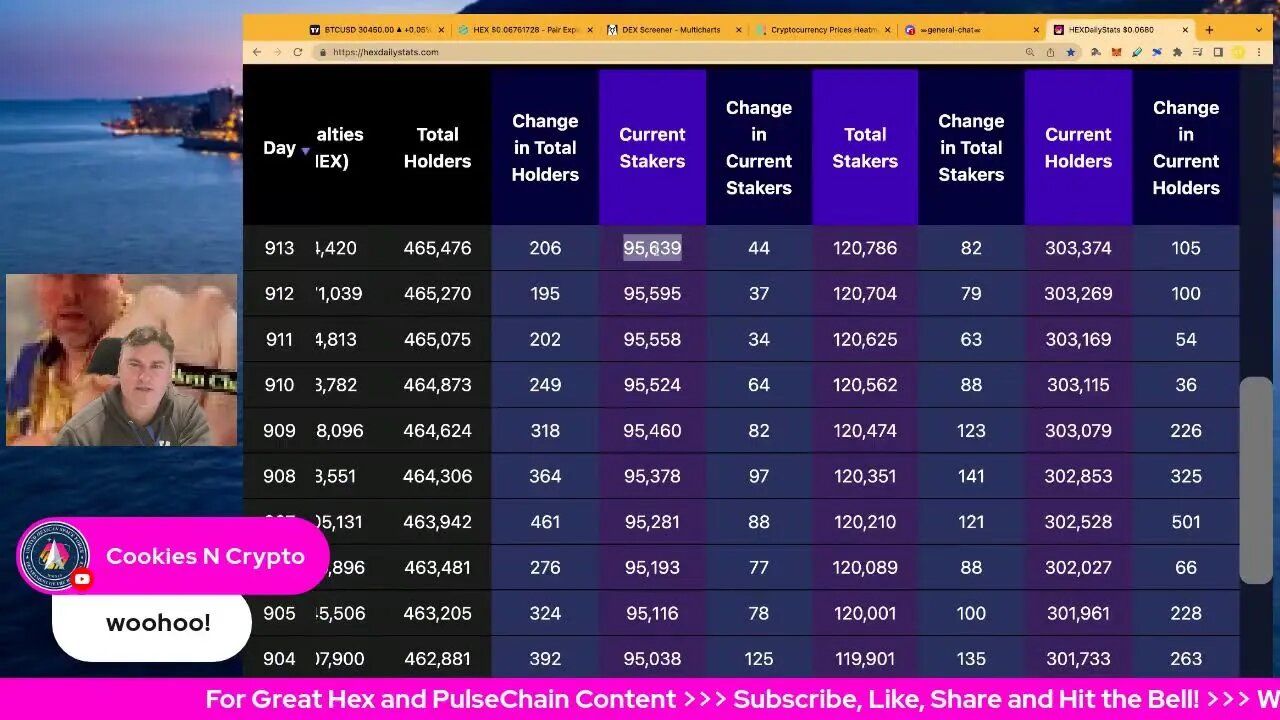Open the share page icon in address bar
The height and width of the screenshot is (720, 1280).
1050,52
